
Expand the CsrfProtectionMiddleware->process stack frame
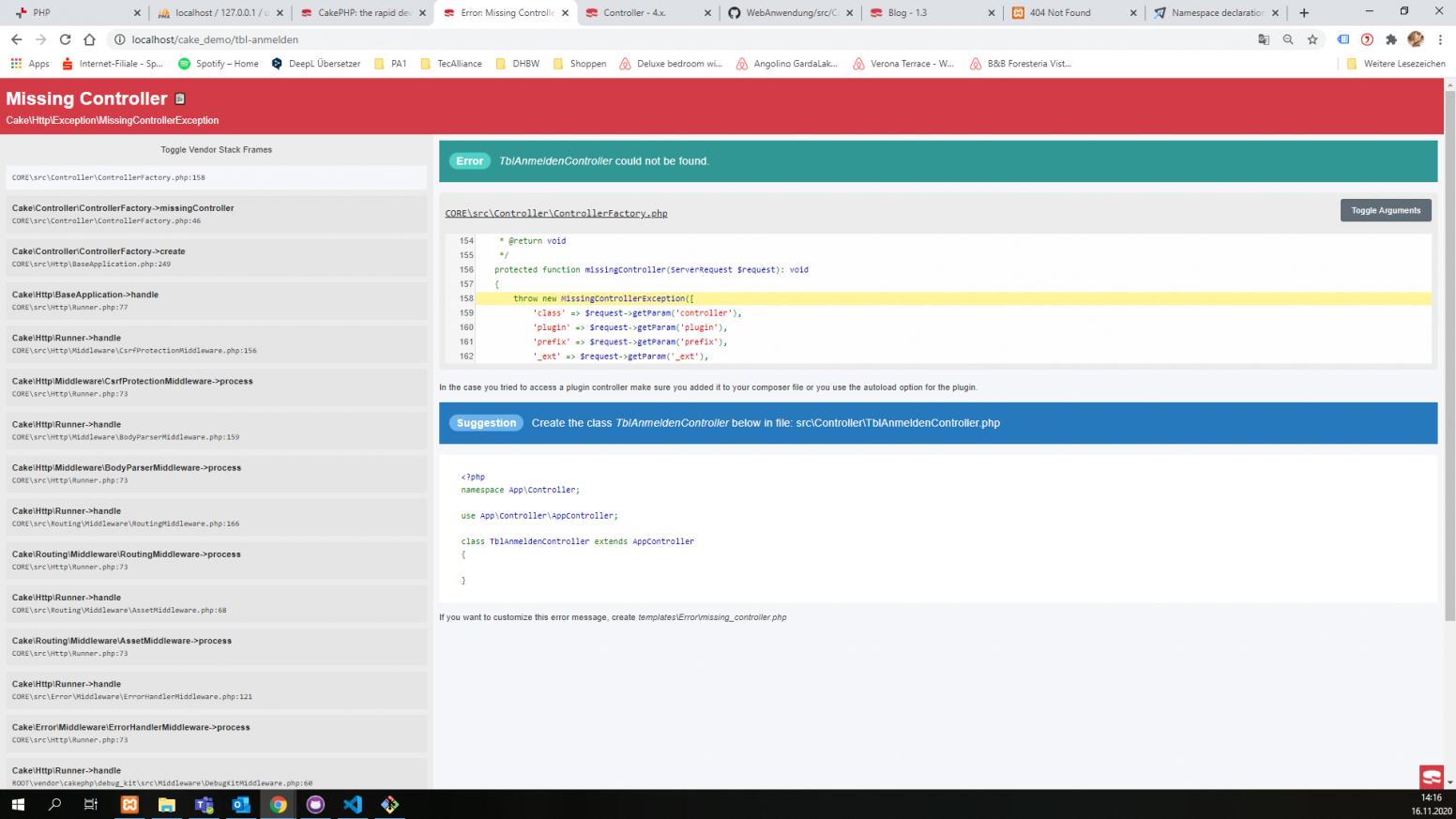click(216, 387)
